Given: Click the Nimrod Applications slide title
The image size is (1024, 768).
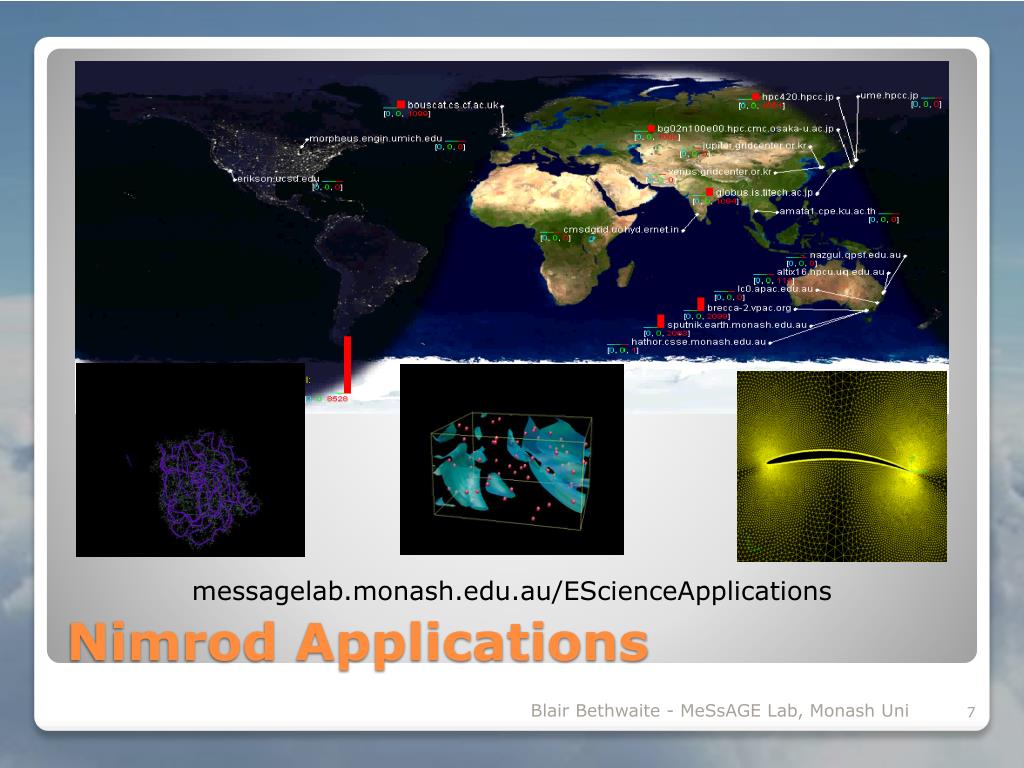Looking at the screenshot, I should click(x=359, y=643).
